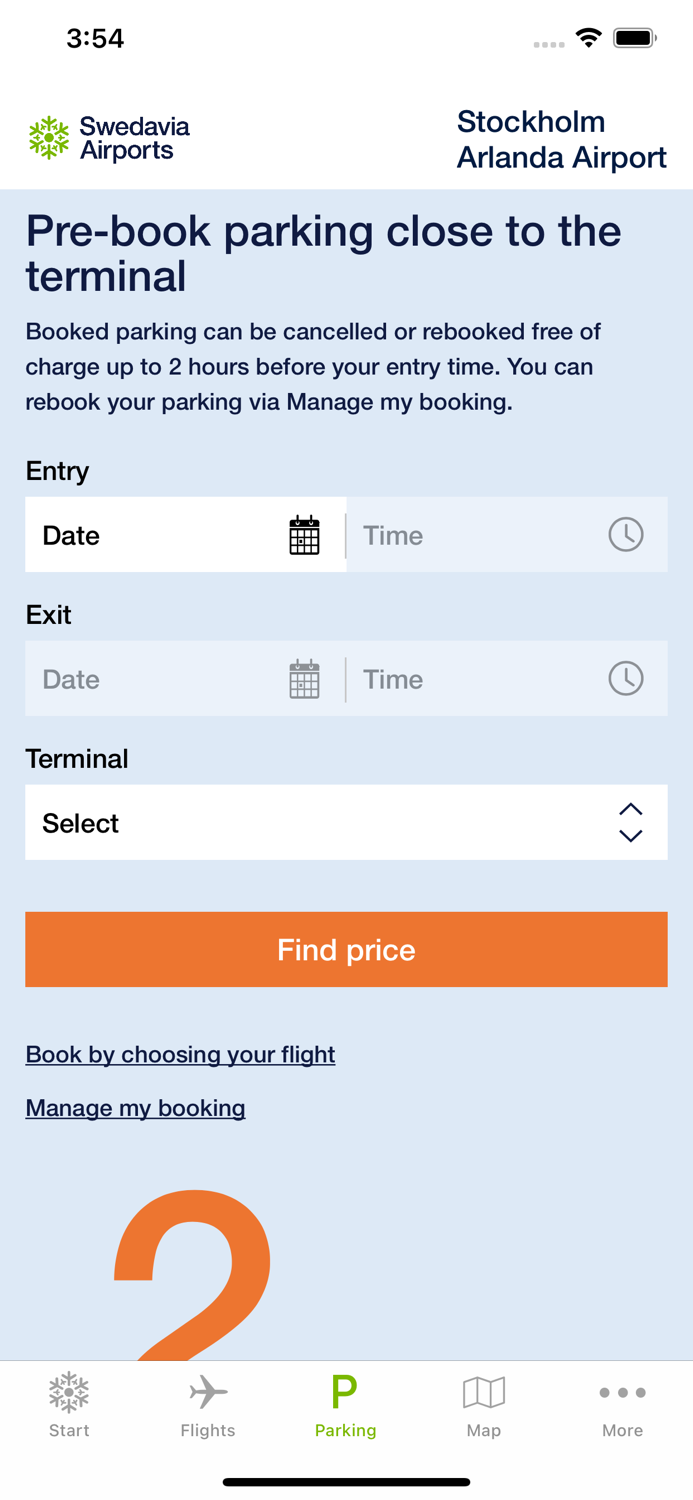Select the green Parking P icon

click(x=346, y=1390)
